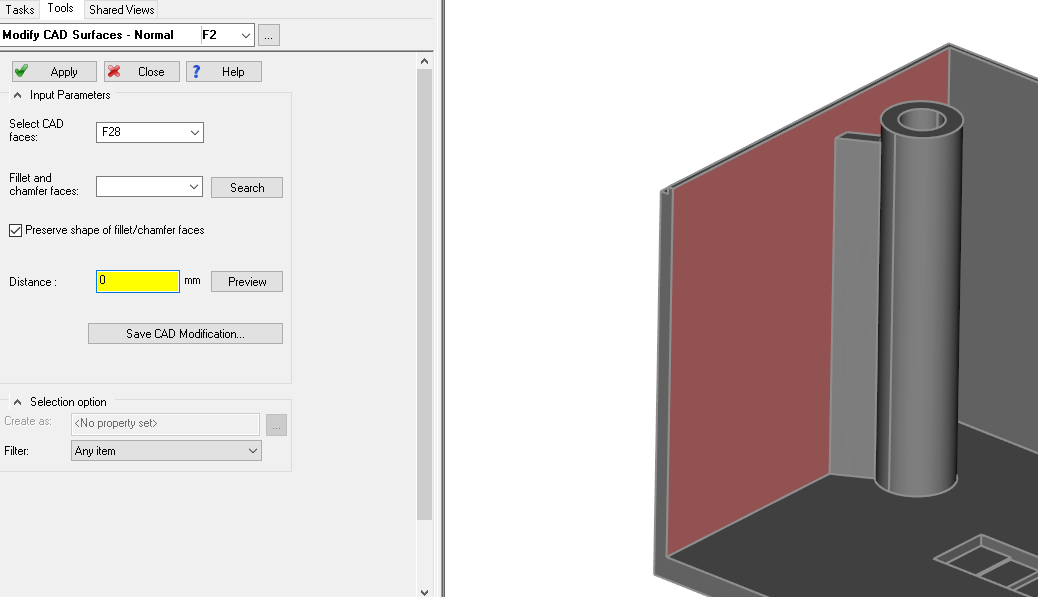Open the Fillet and chamfer faces dropdown
1038x597 pixels.
pyautogui.click(x=193, y=187)
